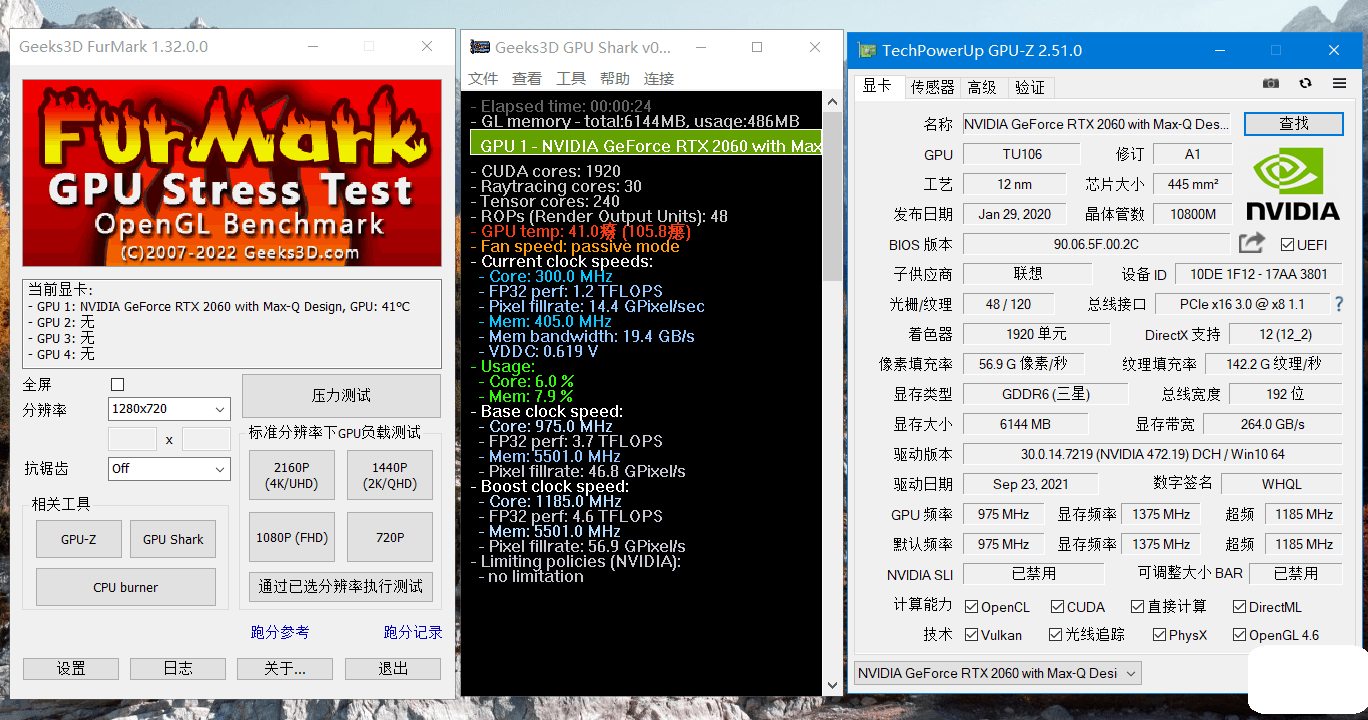Launch GPU Shark from FurMark tools
Image resolution: width=1368 pixels, height=720 pixels.
tap(173, 539)
